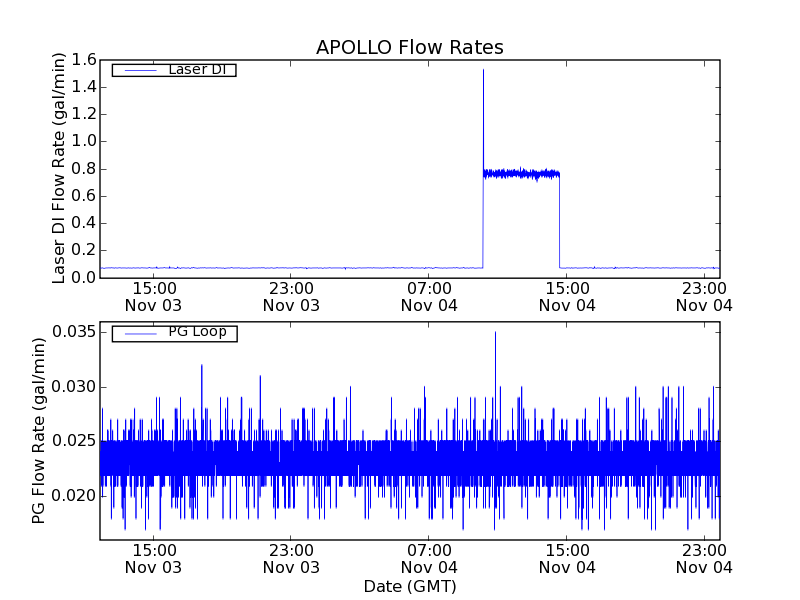Click the 23:00 Nov 03 tick under bottom chart

pos(291,558)
